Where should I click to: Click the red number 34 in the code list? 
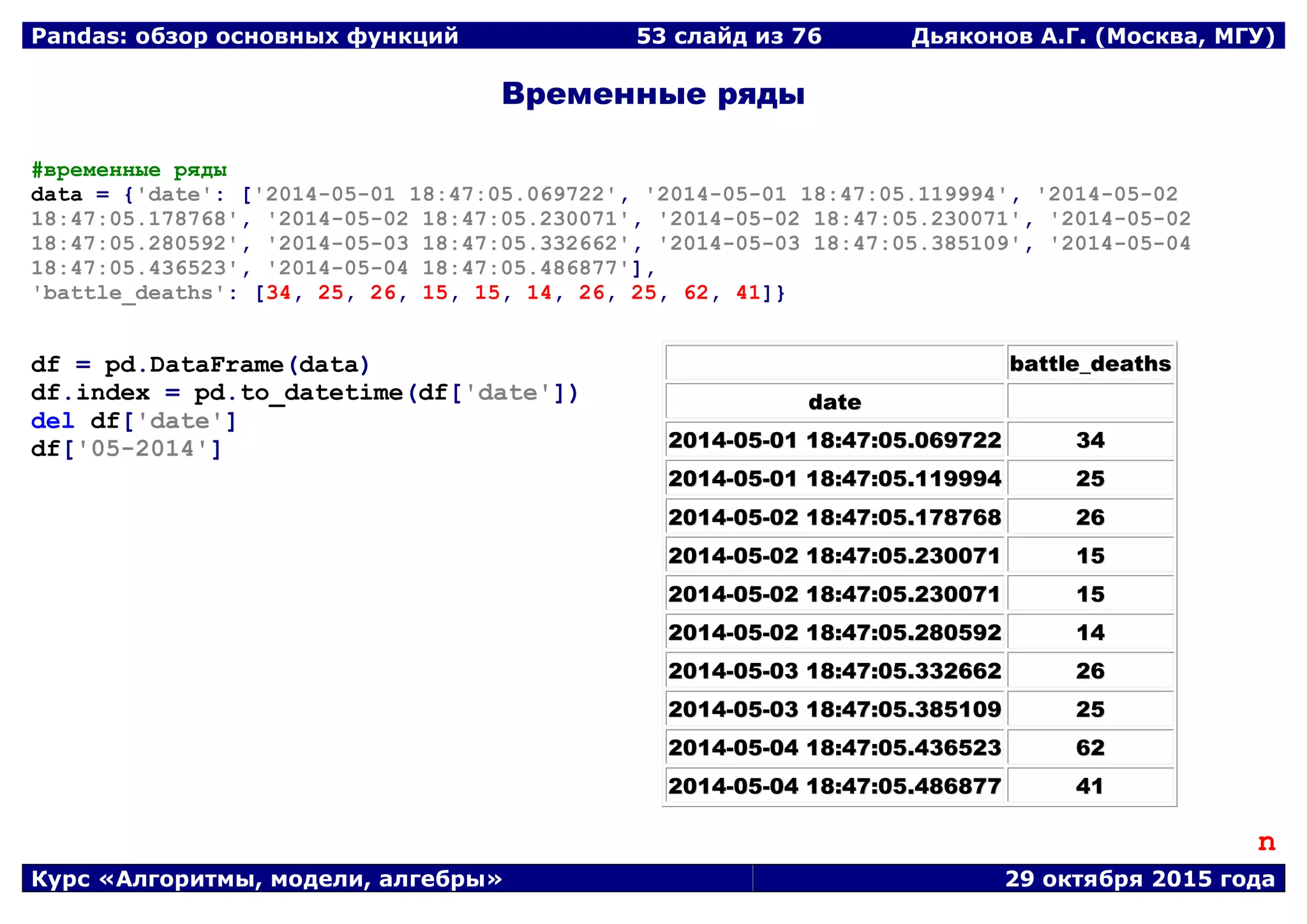pyautogui.click(x=279, y=293)
